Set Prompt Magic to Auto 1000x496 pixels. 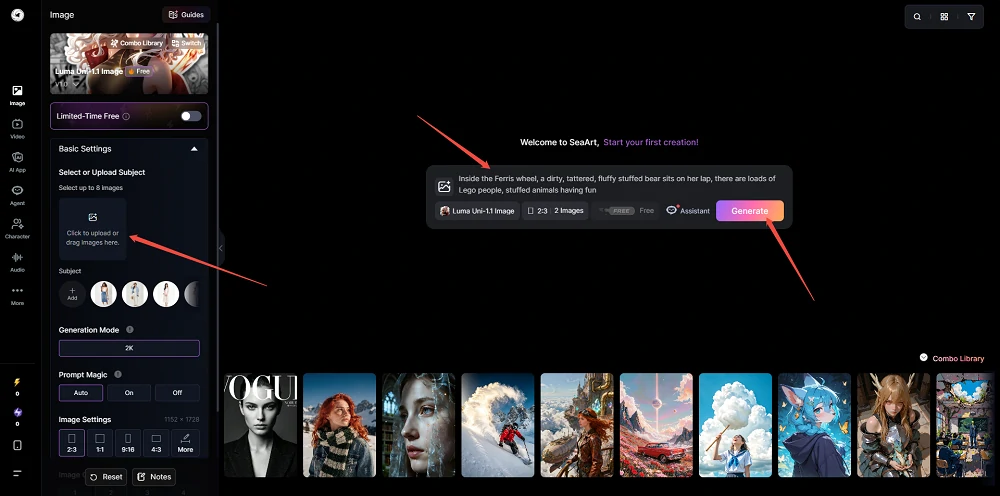(x=81, y=393)
